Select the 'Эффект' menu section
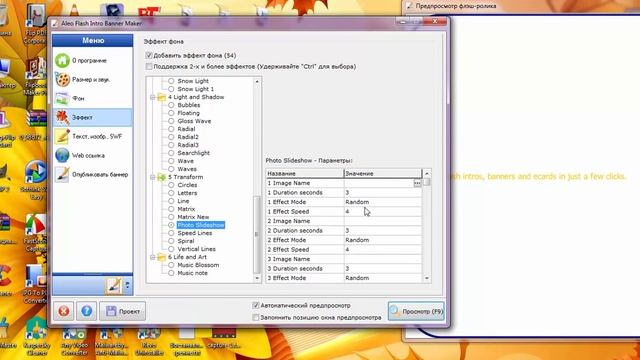The height and width of the screenshot is (360, 640). click(x=92, y=118)
